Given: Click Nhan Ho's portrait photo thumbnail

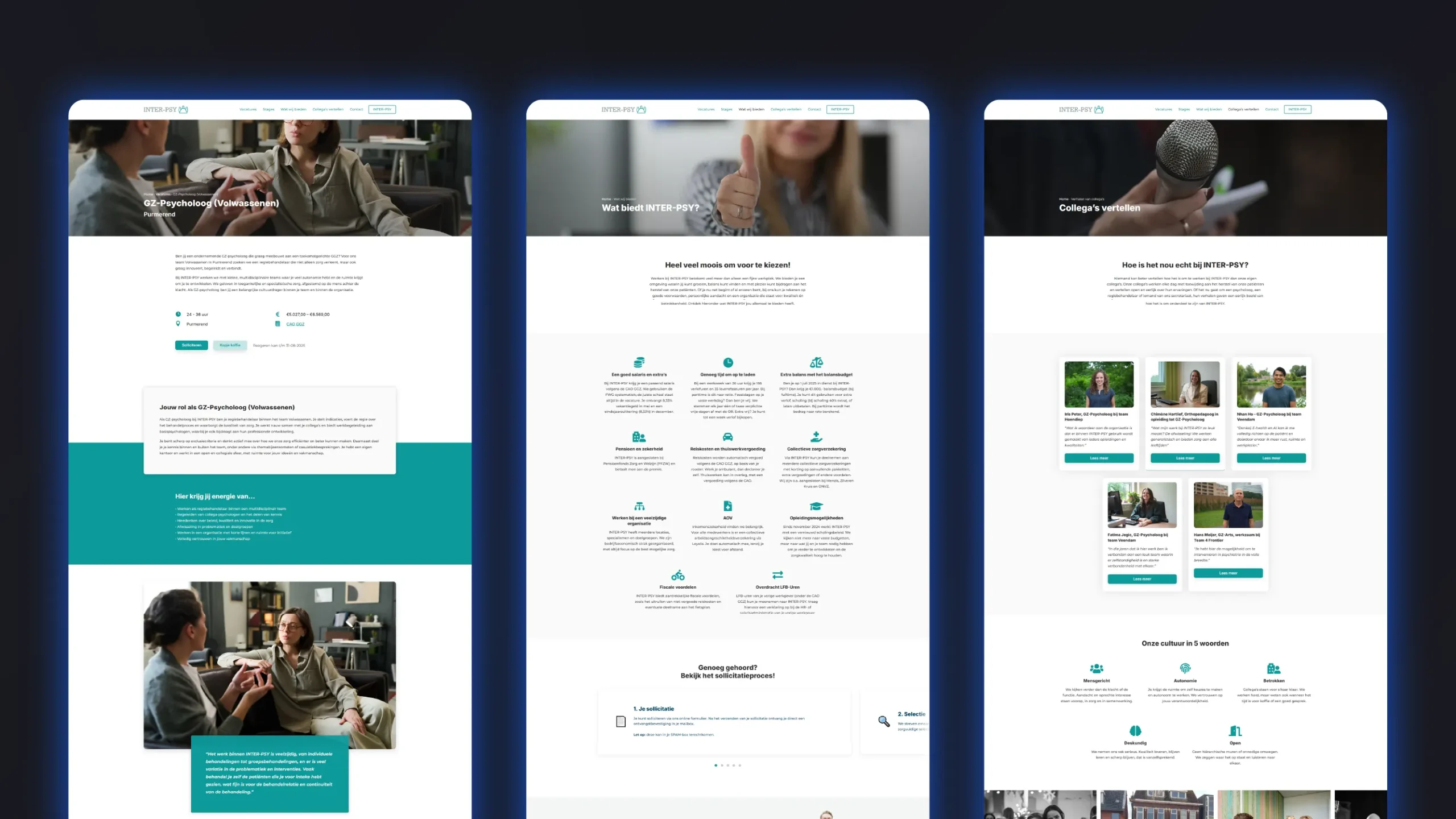Looking at the screenshot, I should (x=1271, y=384).
